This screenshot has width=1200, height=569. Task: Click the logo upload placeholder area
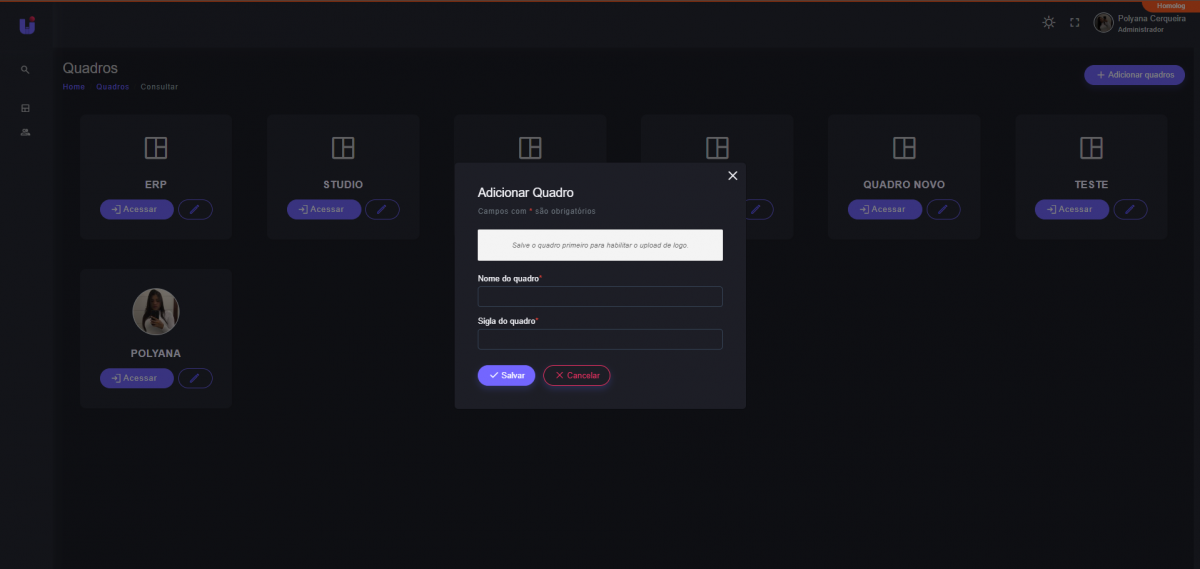click(600, 245)
